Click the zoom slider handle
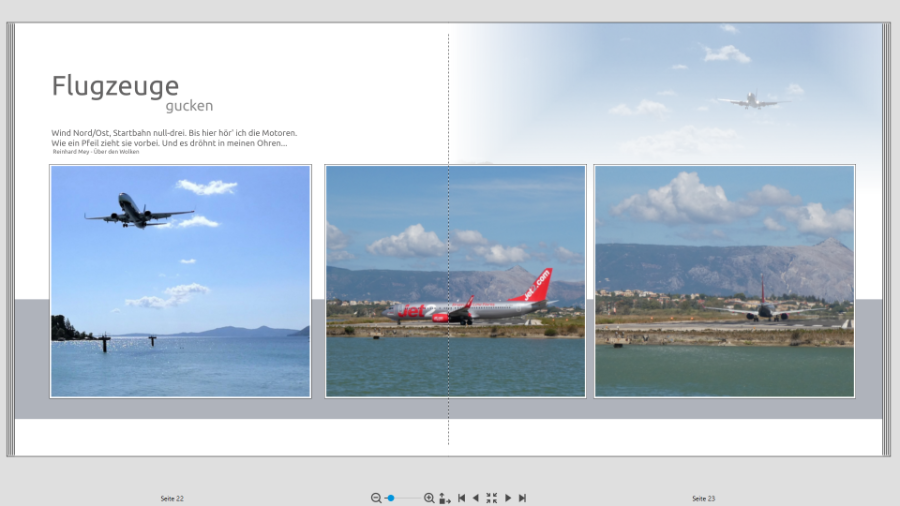The image size is (900, 506). [x=391, y=498]
